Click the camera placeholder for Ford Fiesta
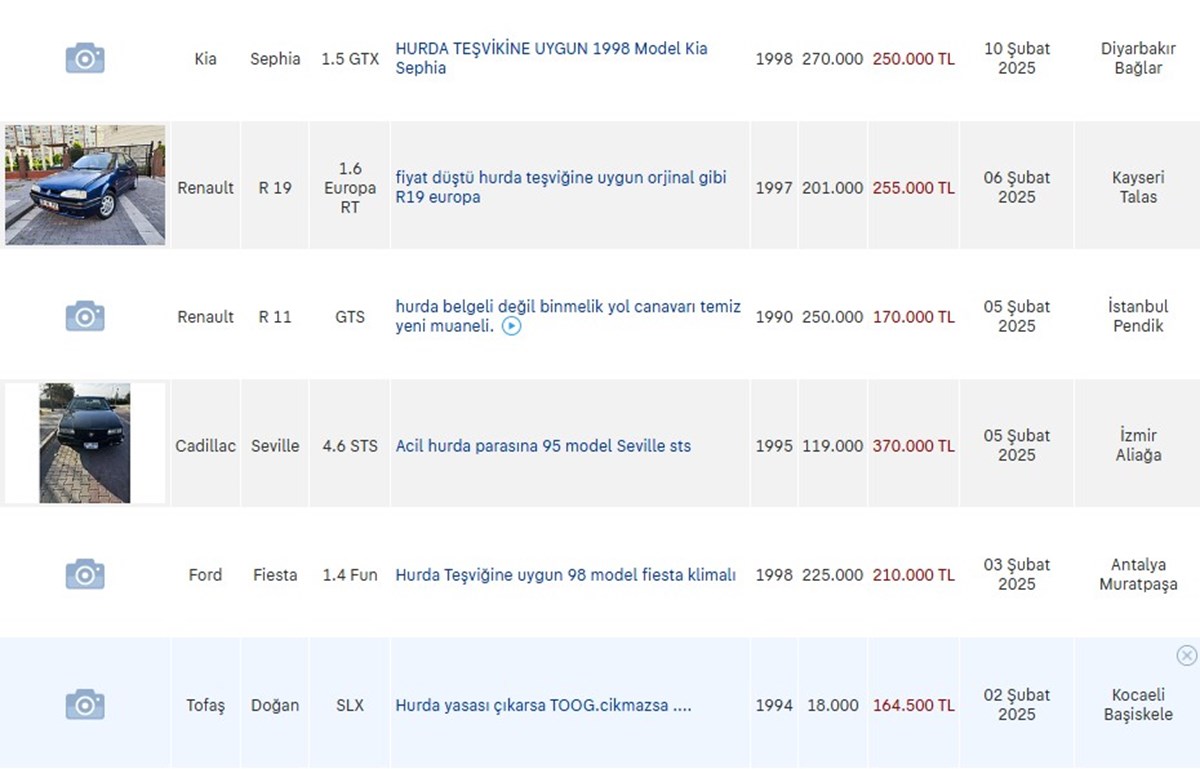Viewport: 1200px width, 769px height. pos(85,575)
